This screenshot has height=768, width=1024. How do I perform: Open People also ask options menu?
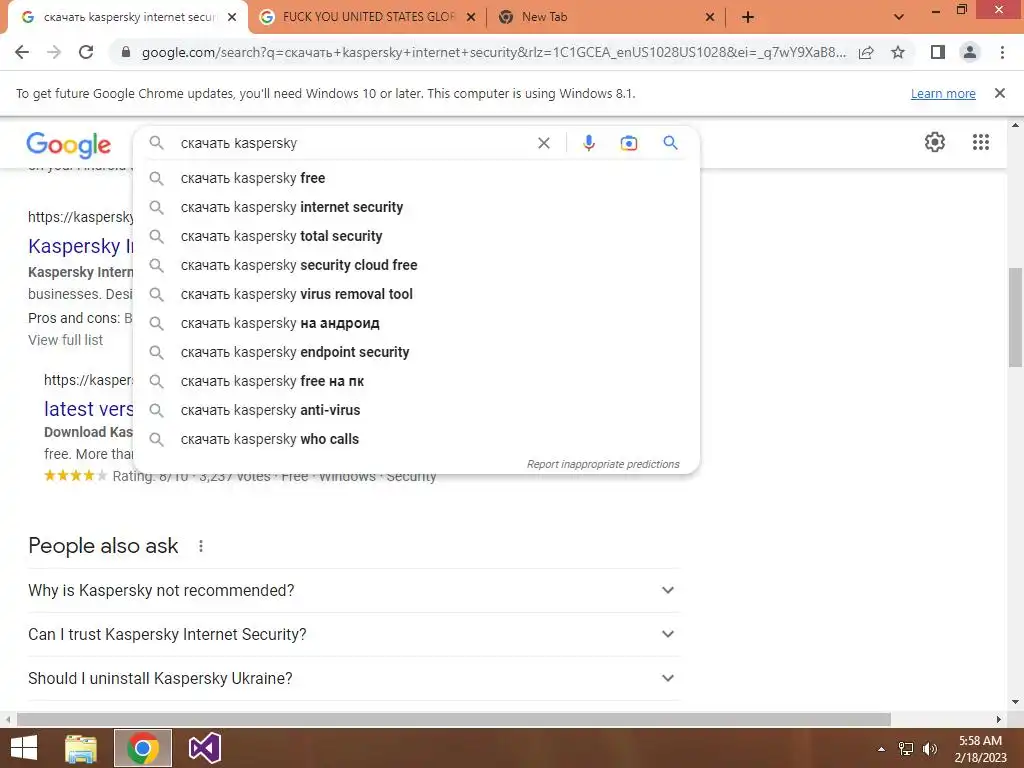point(201,546)
